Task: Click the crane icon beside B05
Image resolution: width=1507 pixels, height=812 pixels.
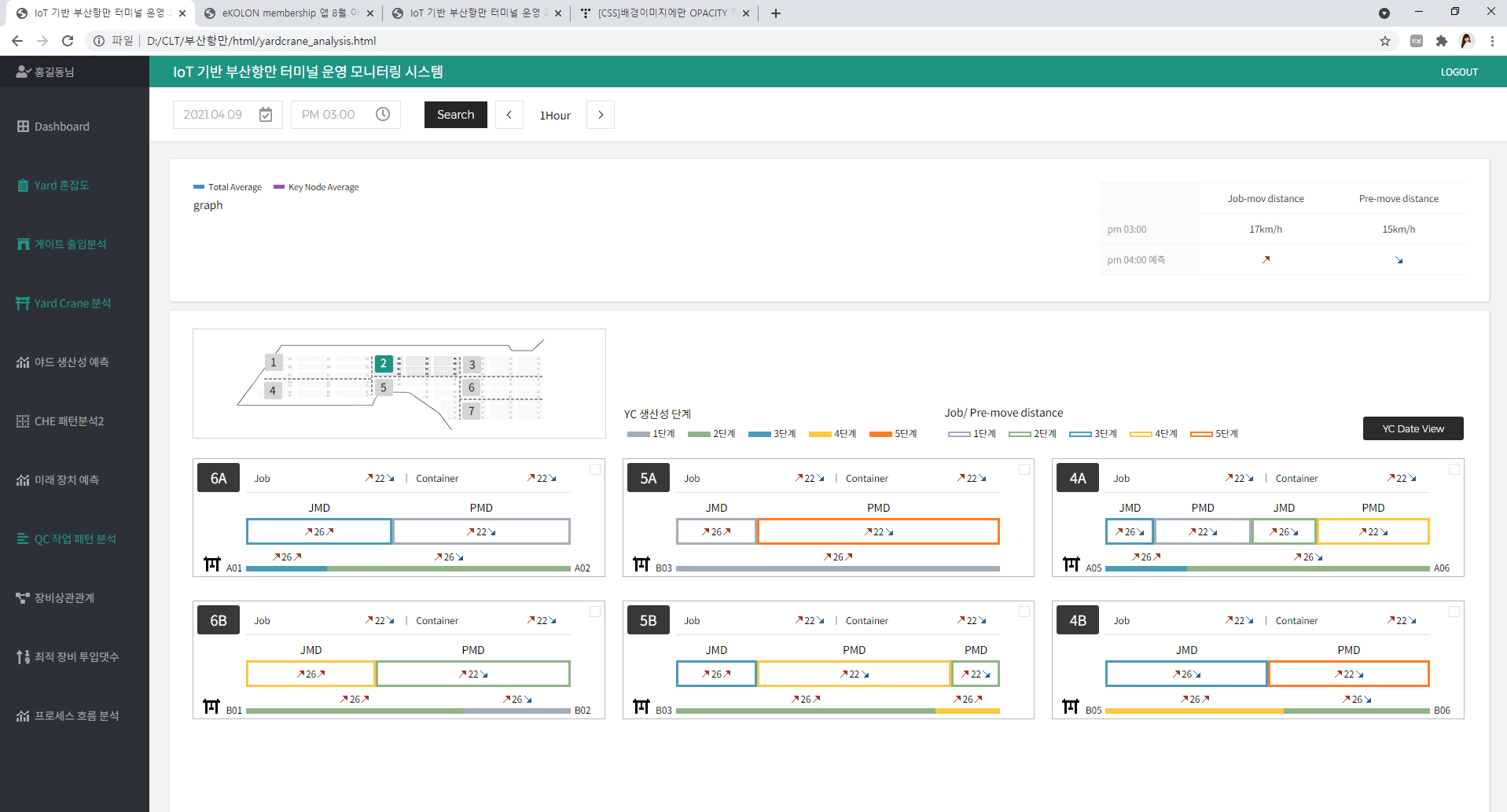Action: click(x=1071, y=707)
